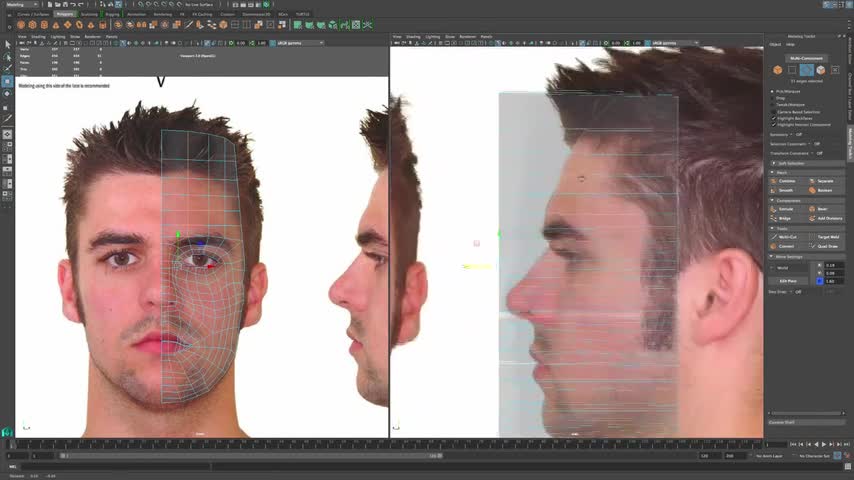Create a polygon torus from shelf
854x480 pixels.
click(x=79, y=25)
